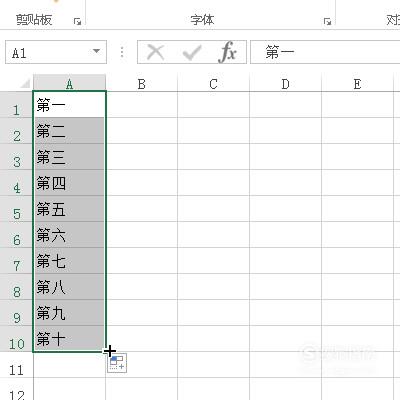Click cell containing 第八
The width and height of the screenshot is (400, 400).
point(69,287)
